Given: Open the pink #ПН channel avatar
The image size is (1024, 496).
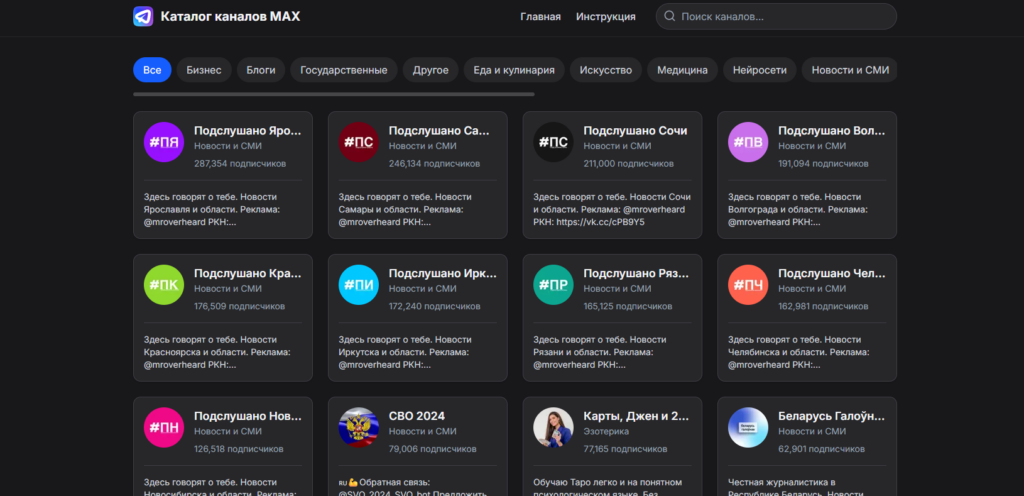Looking at the screenshot, I should tap(163, 427).
